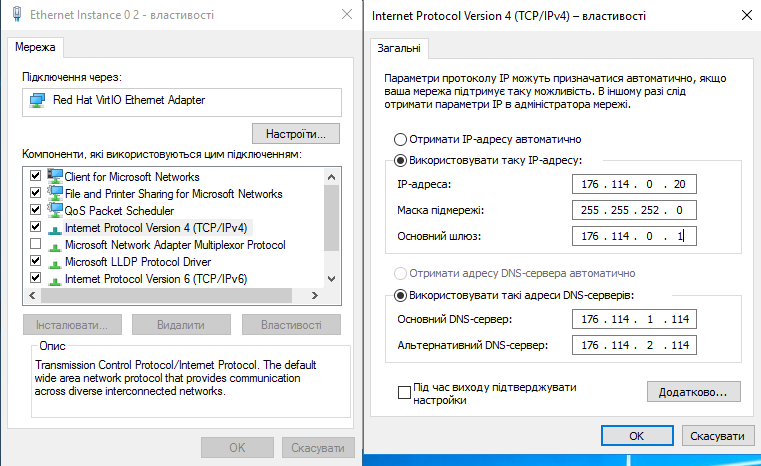This screenshot has width=761, height=466.
Task: Click the horizontal scroll right arrow
Action: click(314, 295)
